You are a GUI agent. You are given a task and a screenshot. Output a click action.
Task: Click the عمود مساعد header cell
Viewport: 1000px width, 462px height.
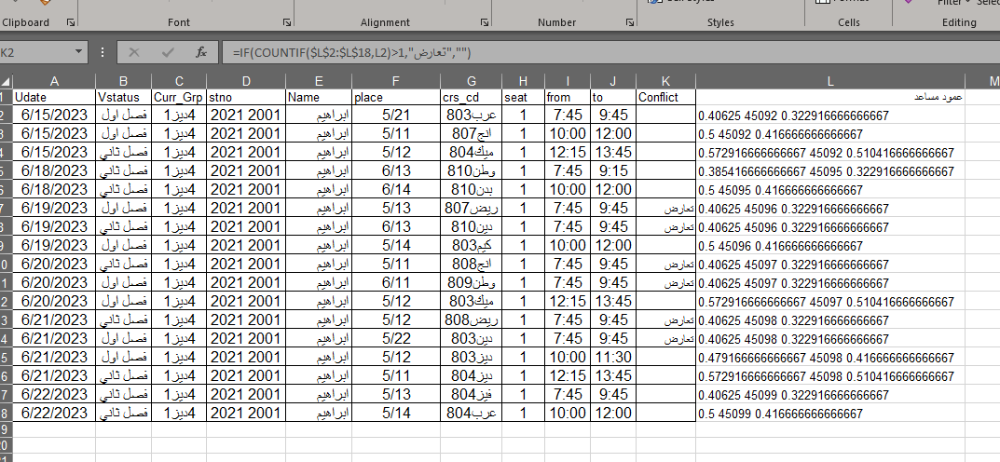coord(830,97)
